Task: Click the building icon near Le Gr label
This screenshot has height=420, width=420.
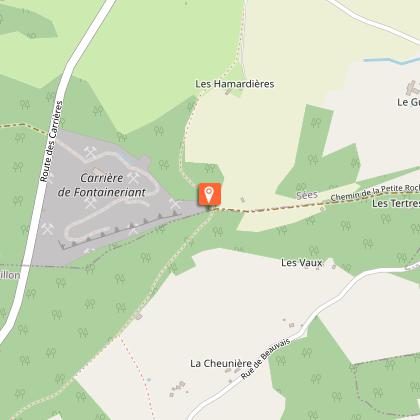Action: coord(413,87)
